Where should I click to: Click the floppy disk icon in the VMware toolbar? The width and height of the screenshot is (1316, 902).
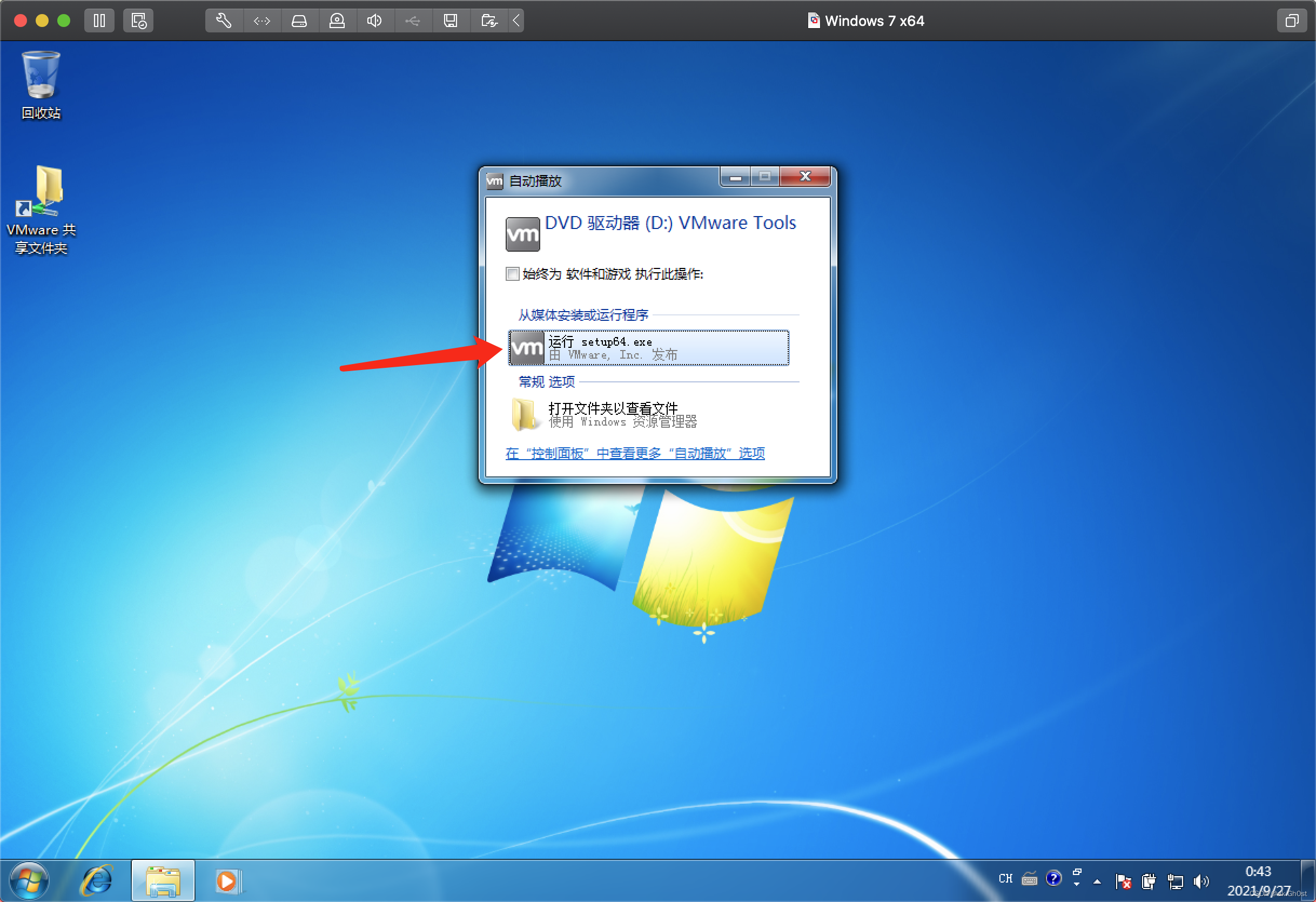(x=450, y=21)
